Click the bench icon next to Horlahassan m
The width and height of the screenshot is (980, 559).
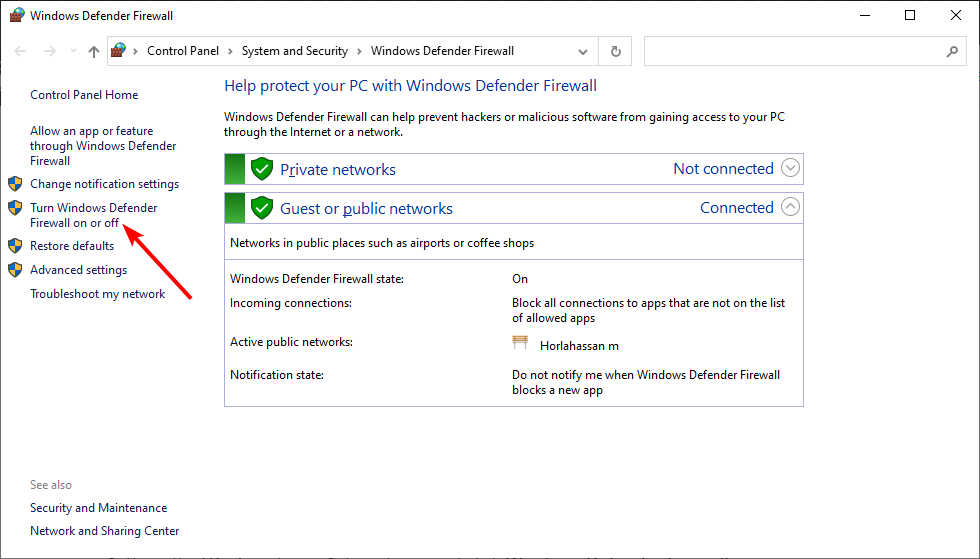[520, 343]
